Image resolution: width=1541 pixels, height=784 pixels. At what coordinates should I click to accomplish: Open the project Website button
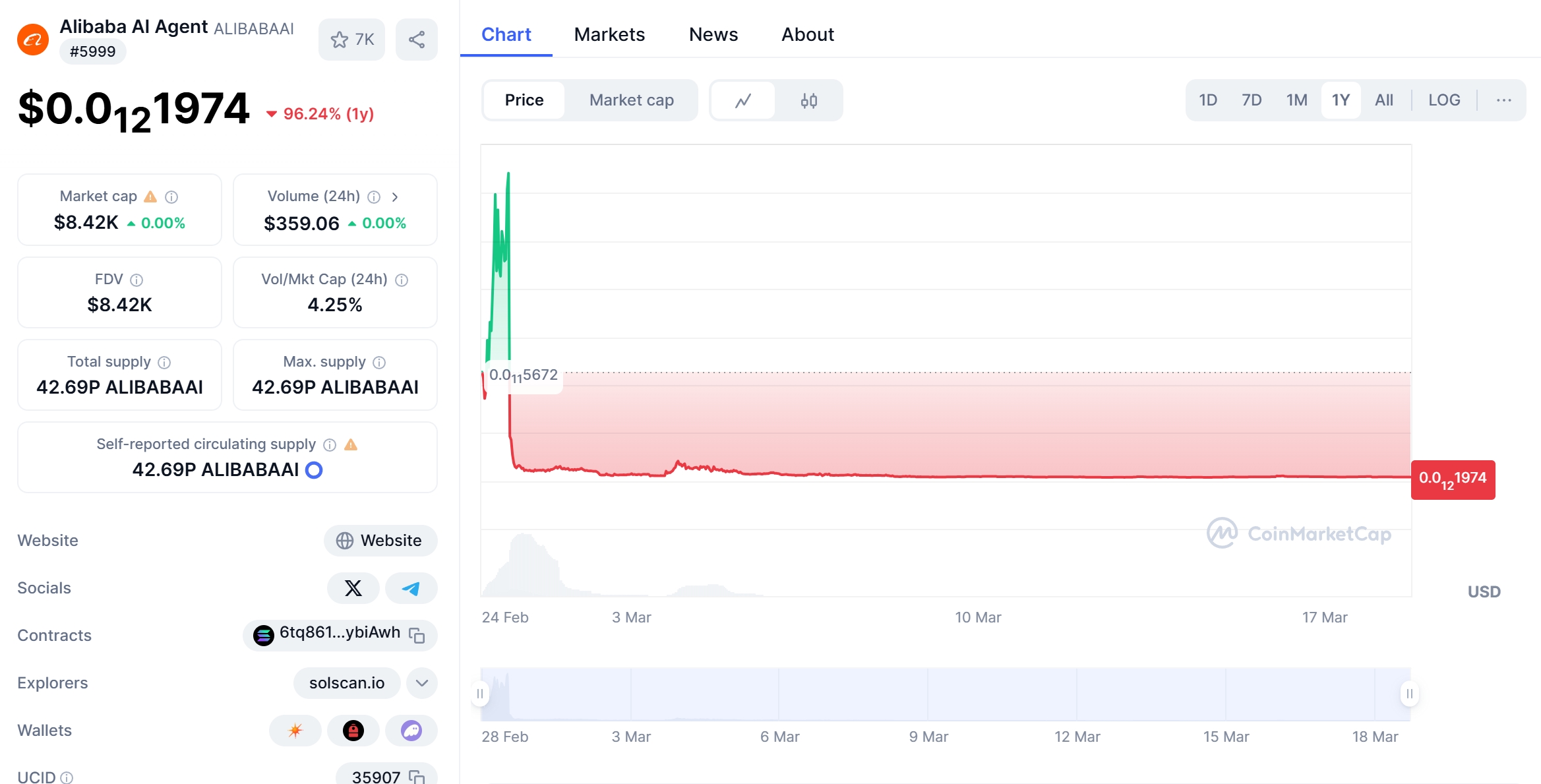point(380,541)
